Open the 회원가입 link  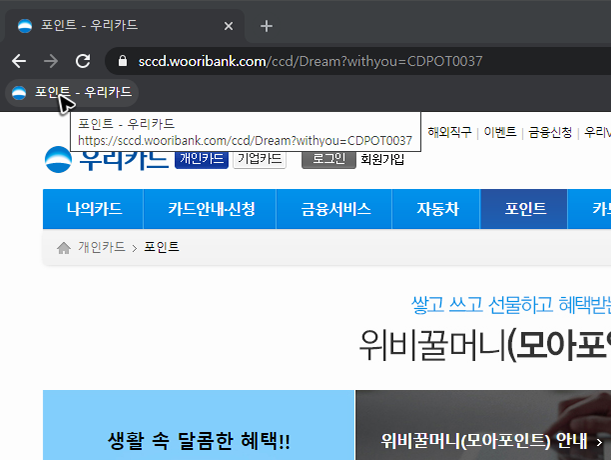pos(382,159)
